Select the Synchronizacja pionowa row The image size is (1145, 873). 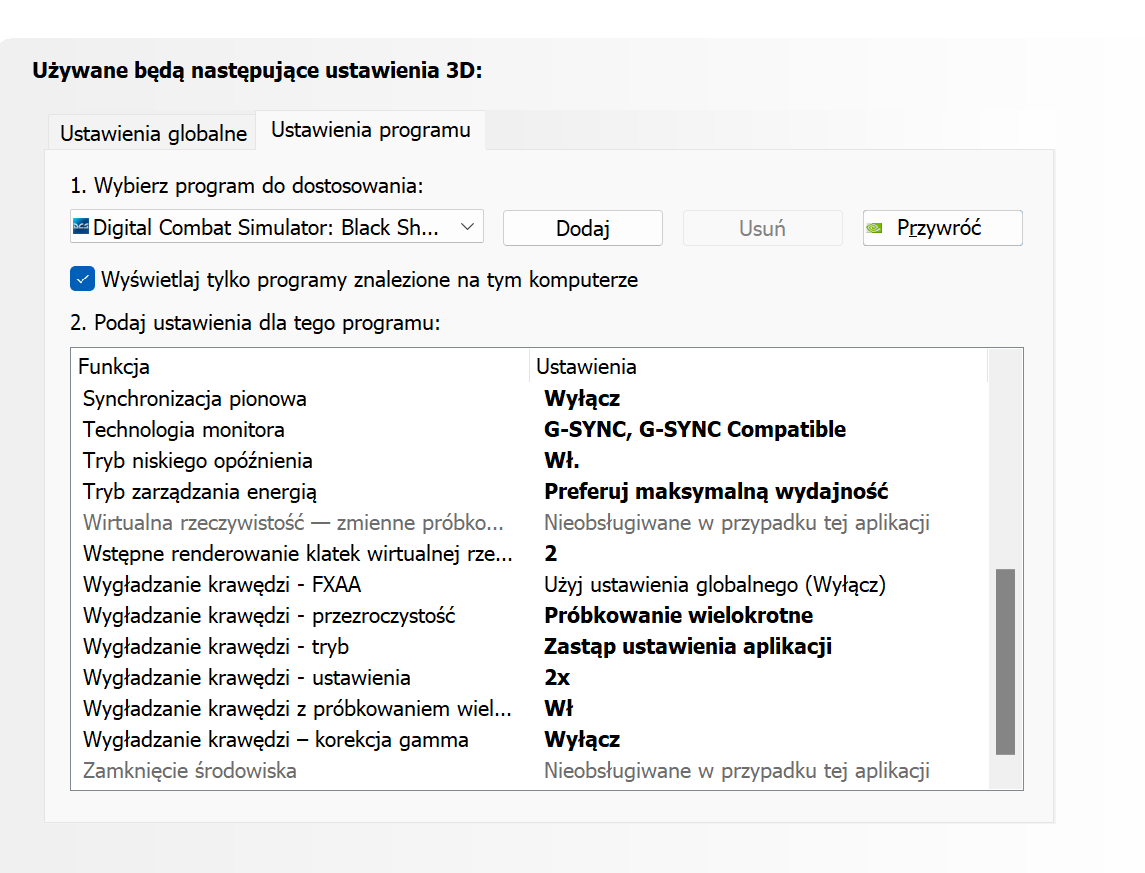pyautogui.click(x=530, y=399)
